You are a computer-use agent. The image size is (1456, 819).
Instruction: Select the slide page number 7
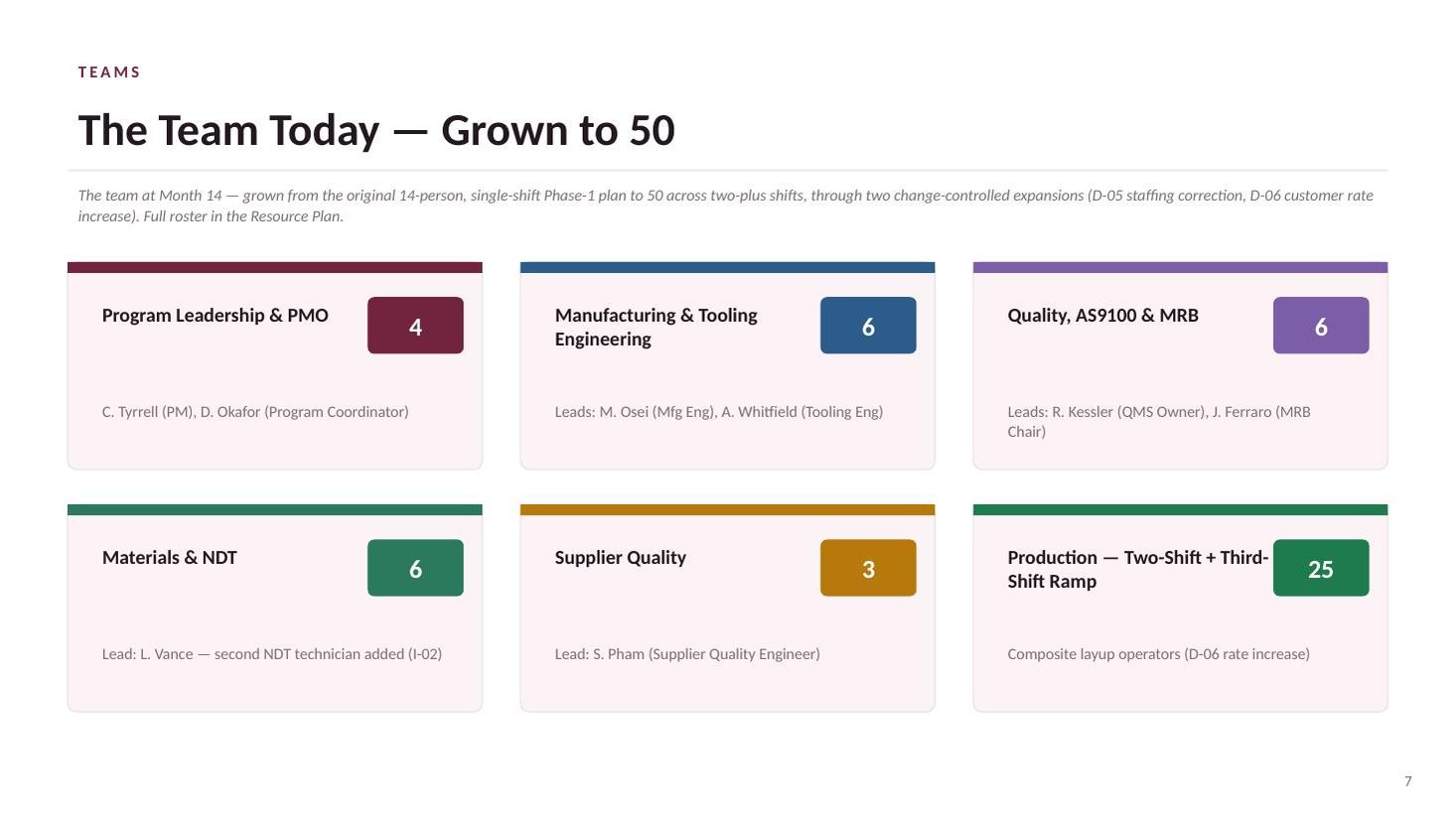[1407, 781]
